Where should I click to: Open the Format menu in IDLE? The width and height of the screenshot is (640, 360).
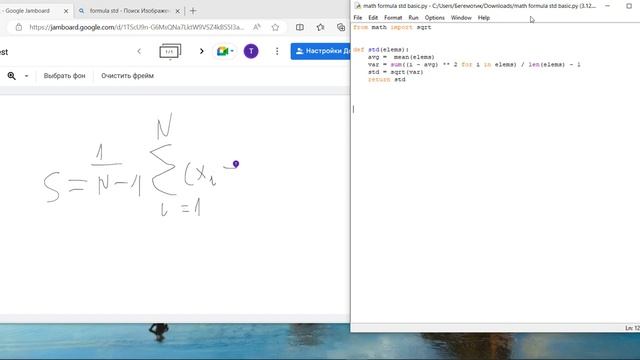[x=393, y=18]
